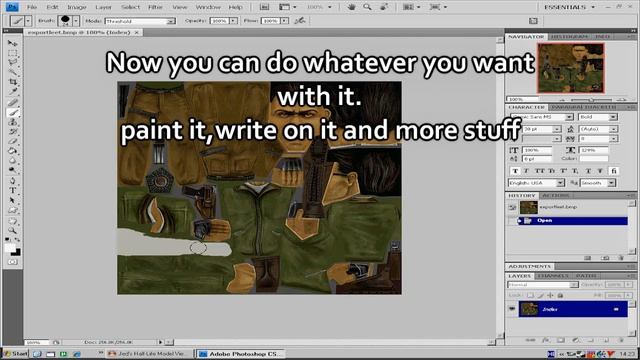Image resolution: width=640 pixels, height=360 pixels.
Task: Enable airbrush mode in the options bar
Action: [x=300, y=20]
